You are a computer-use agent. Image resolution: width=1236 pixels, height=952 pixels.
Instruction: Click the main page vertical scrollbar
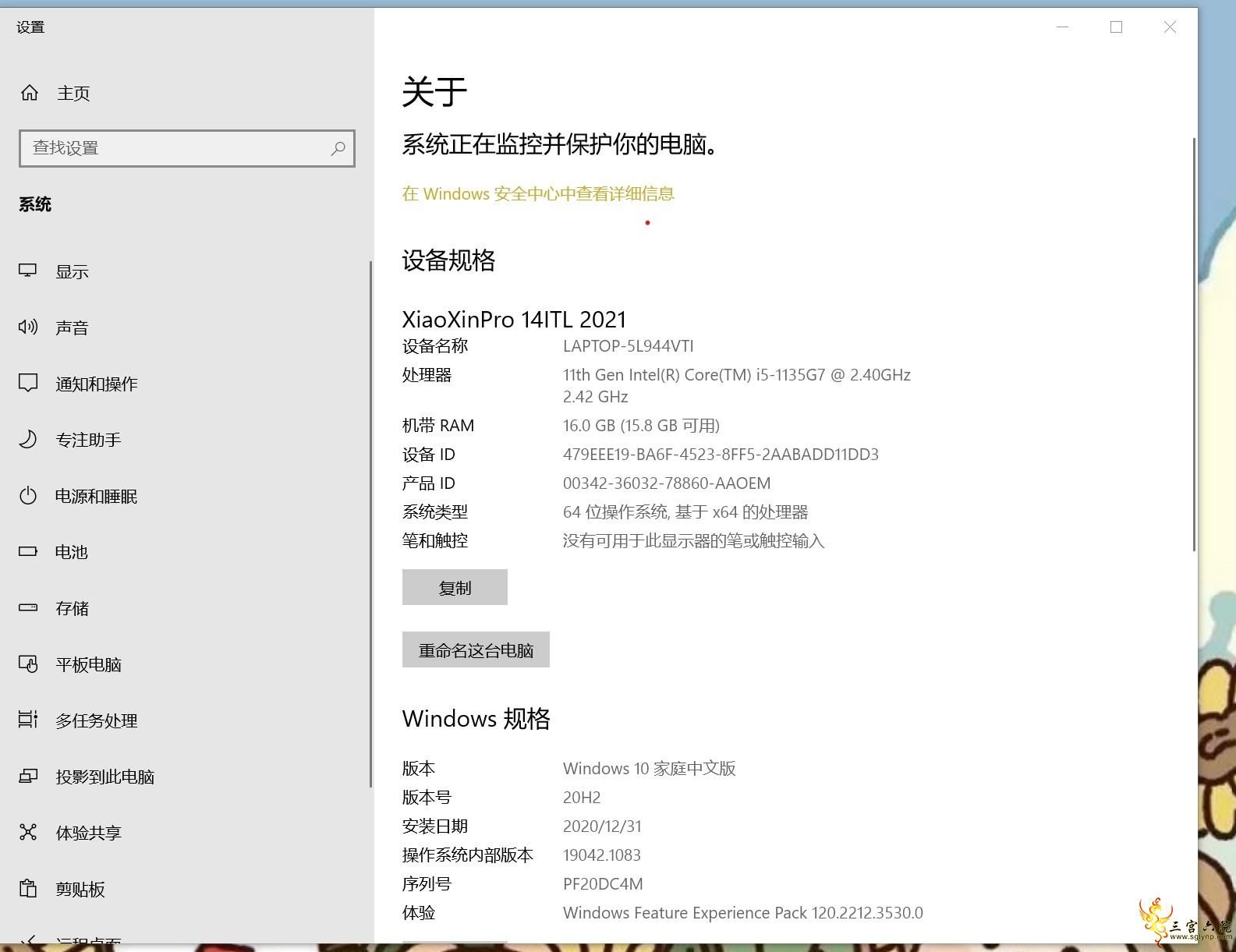[1194, 345]
